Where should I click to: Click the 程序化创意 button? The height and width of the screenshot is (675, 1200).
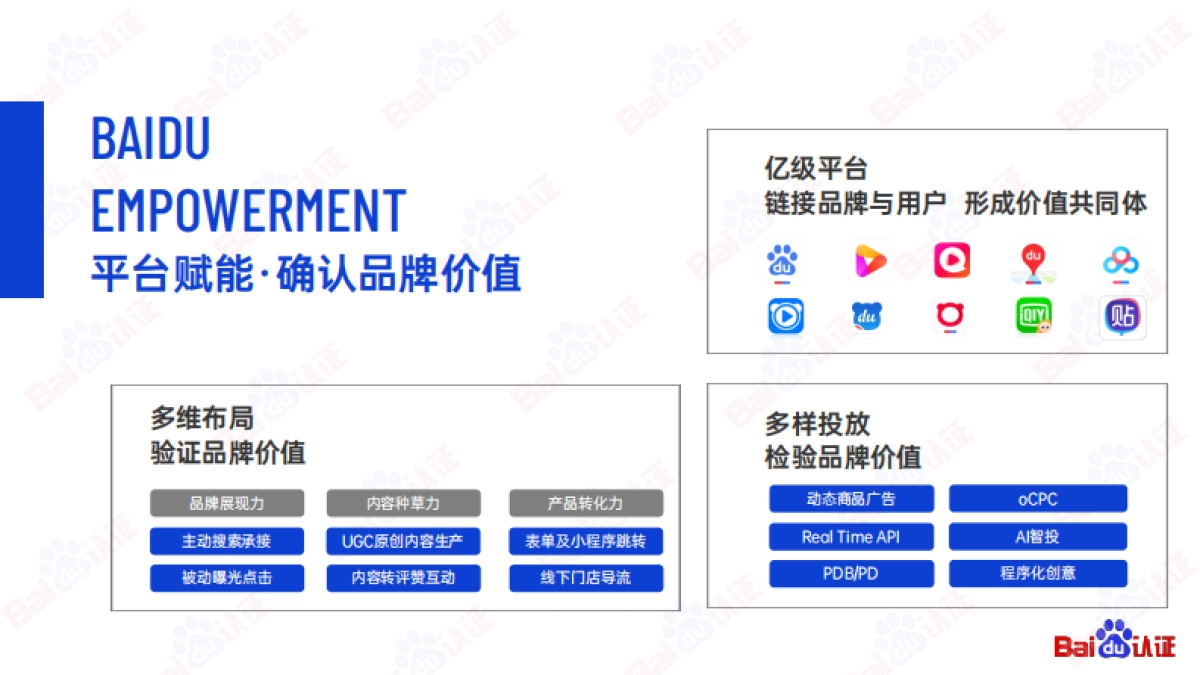pyautogui.click(x=1039, y=573)
